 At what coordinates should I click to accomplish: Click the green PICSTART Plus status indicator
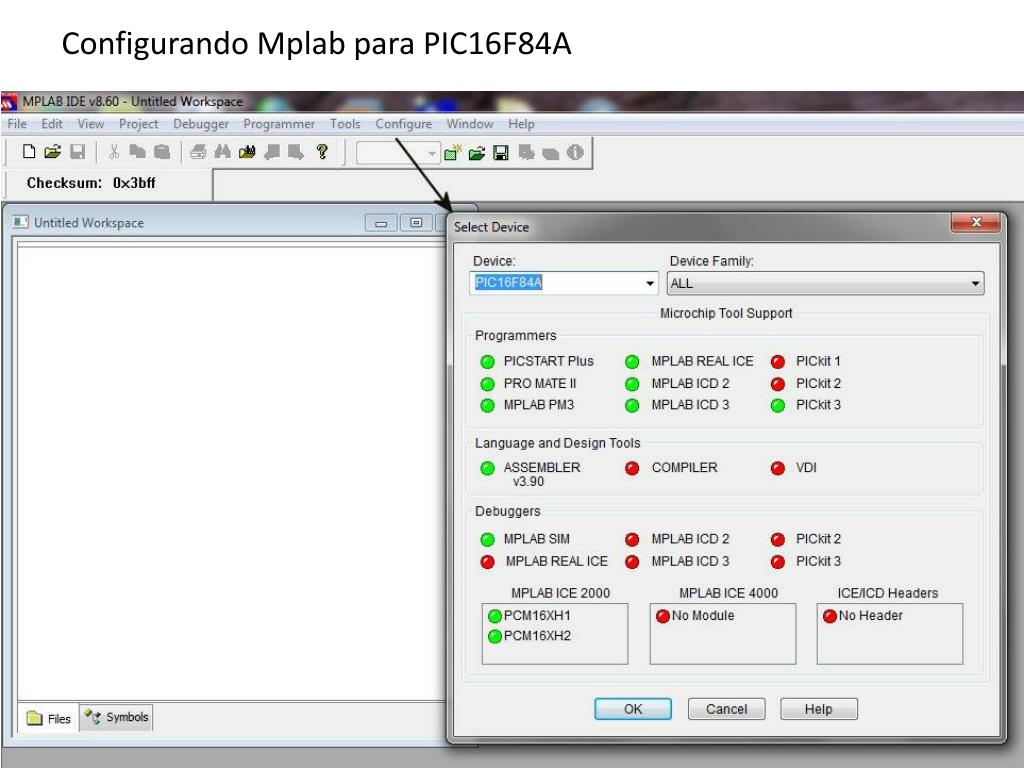tap(487, 362)
